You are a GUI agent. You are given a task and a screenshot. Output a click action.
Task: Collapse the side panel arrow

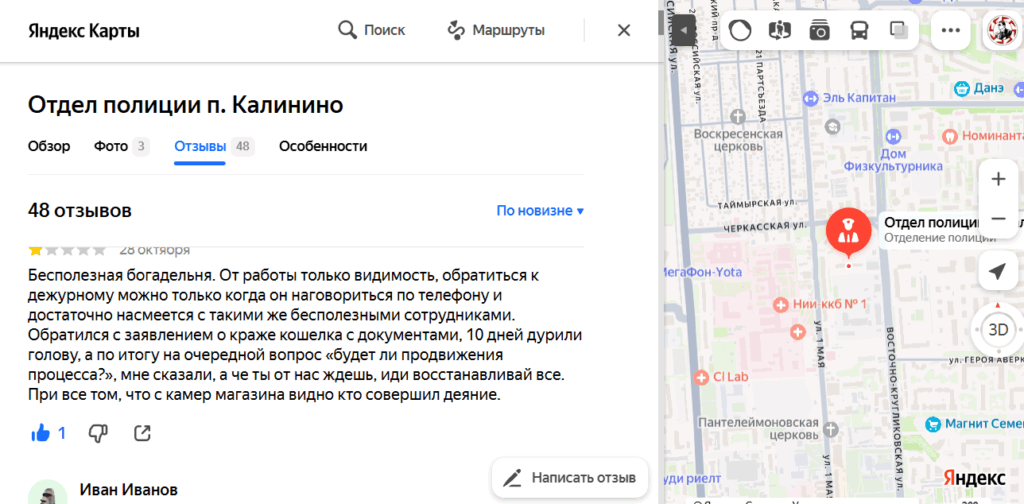coord(684,30)
